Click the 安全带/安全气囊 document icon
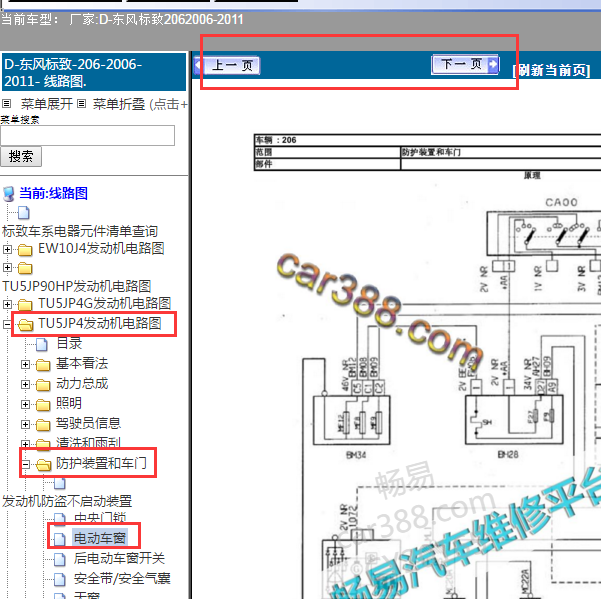 (x=60, y=579)
